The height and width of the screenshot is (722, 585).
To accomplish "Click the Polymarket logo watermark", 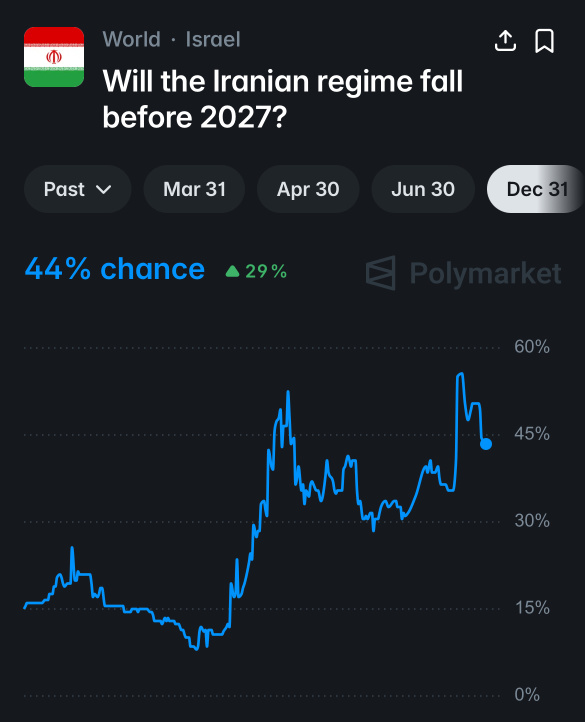I will tap(463, 273).
